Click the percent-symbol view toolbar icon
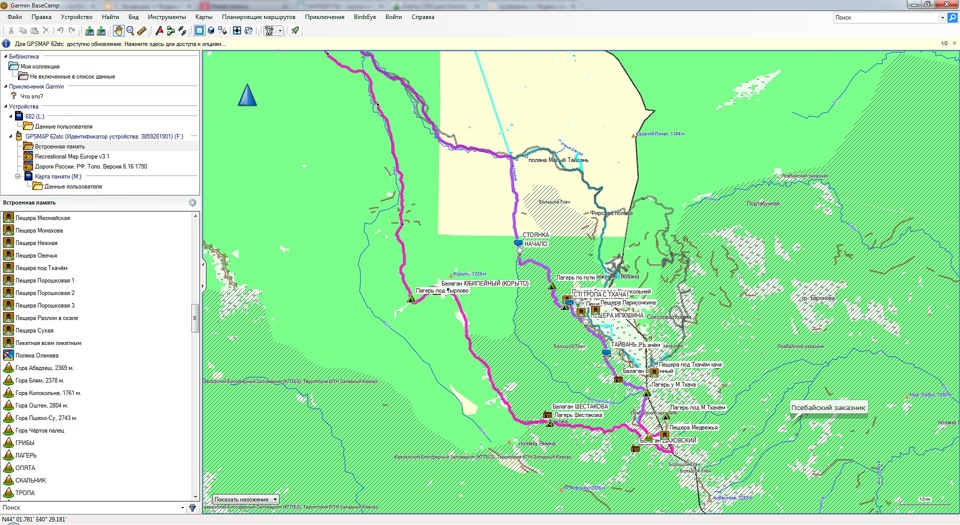 (223, 31)
